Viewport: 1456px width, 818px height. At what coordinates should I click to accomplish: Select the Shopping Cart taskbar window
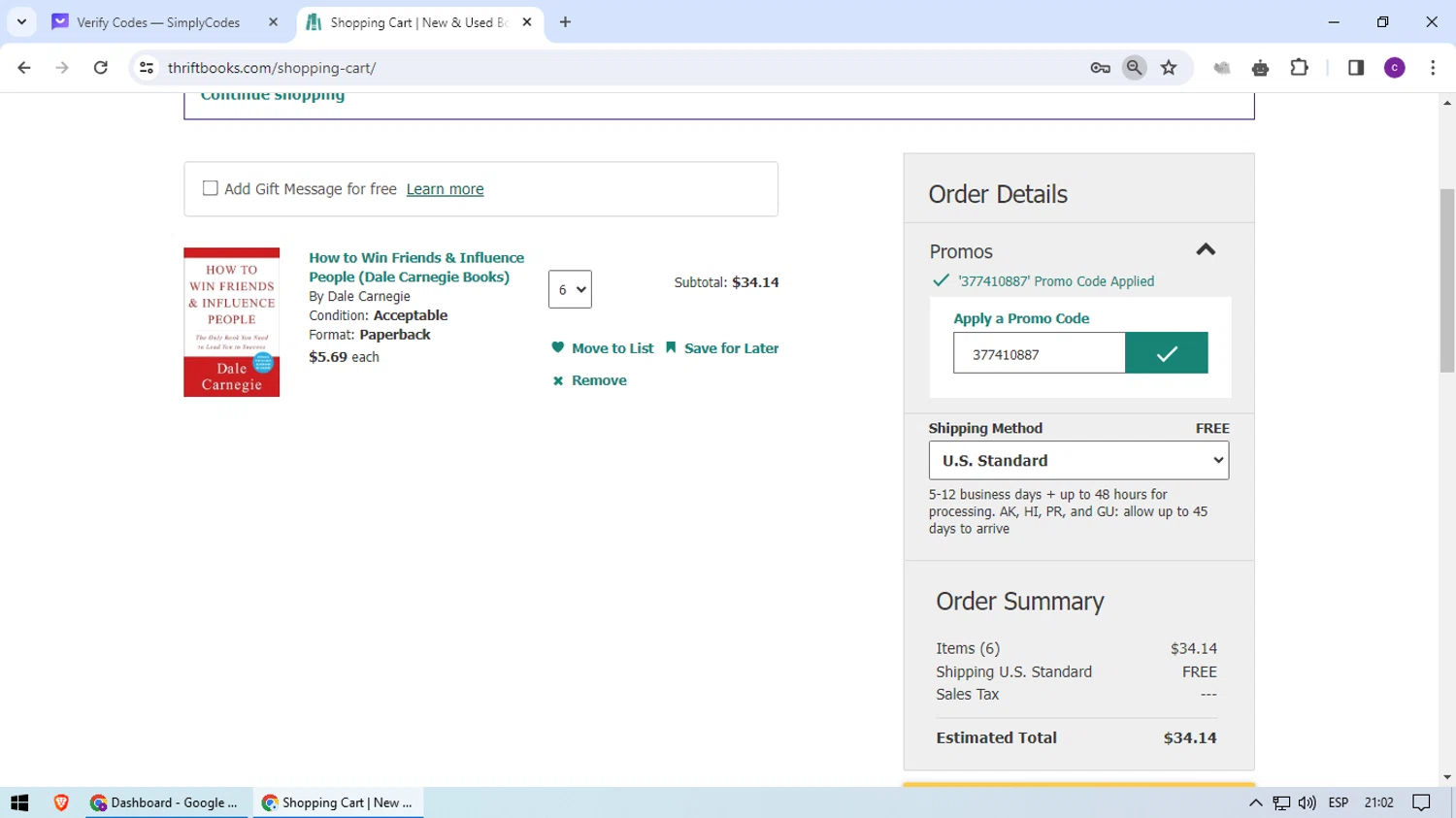[x=338, y=802]
